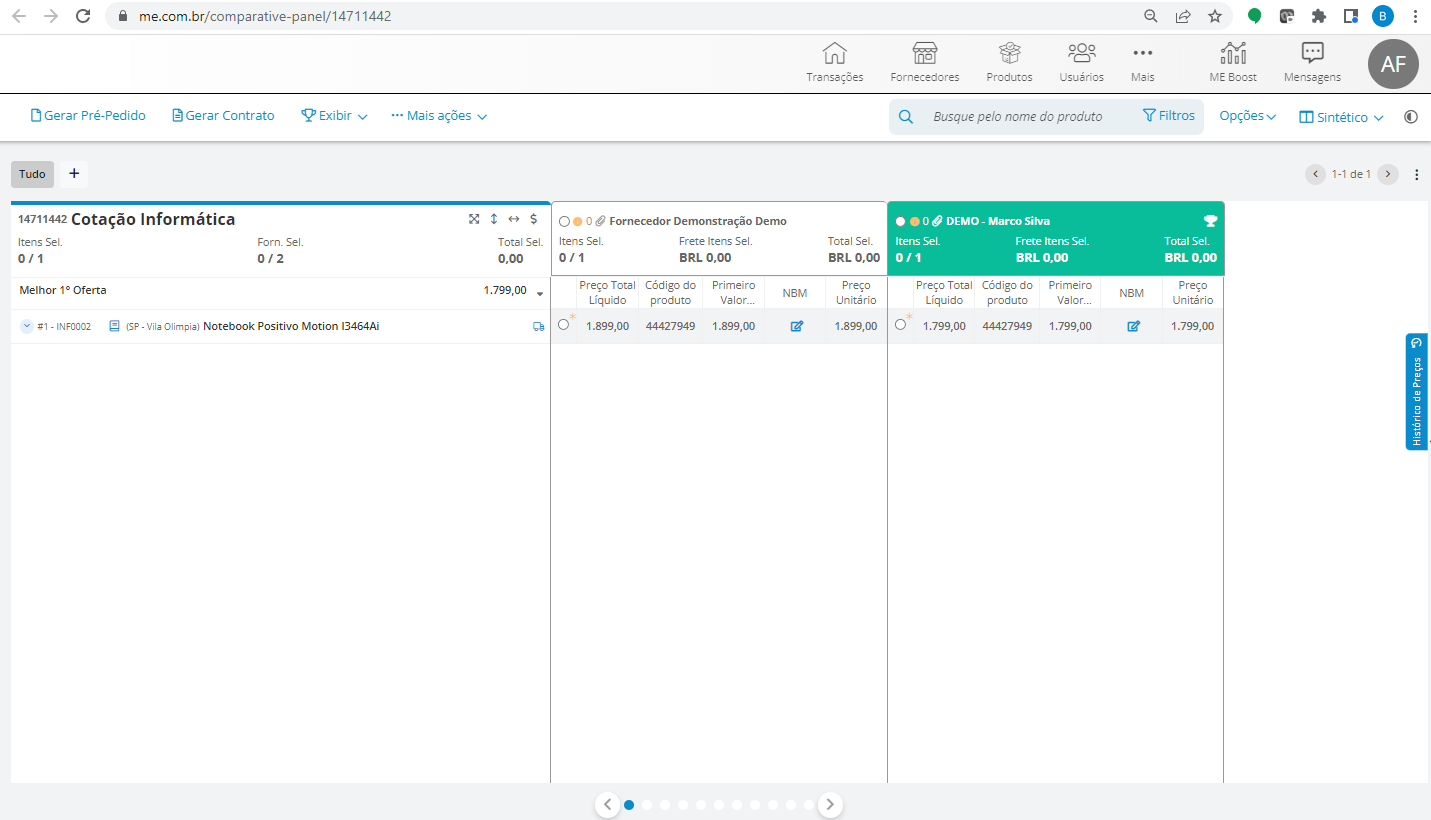This screenshot has width=1431, height=820.
Task: Open the vertical three-dot menu near pagination
Action: point(1416,174)
